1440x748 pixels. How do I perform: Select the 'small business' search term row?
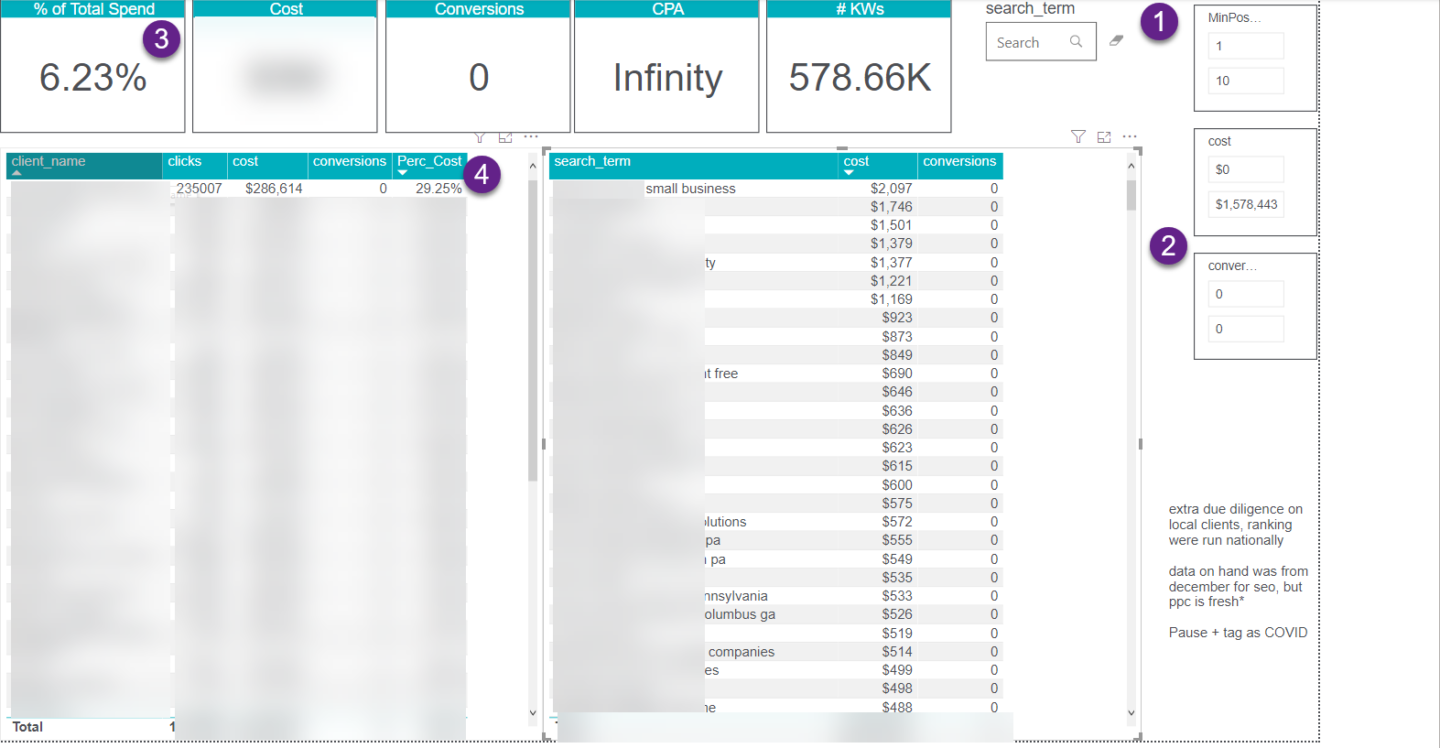(690, 188)
